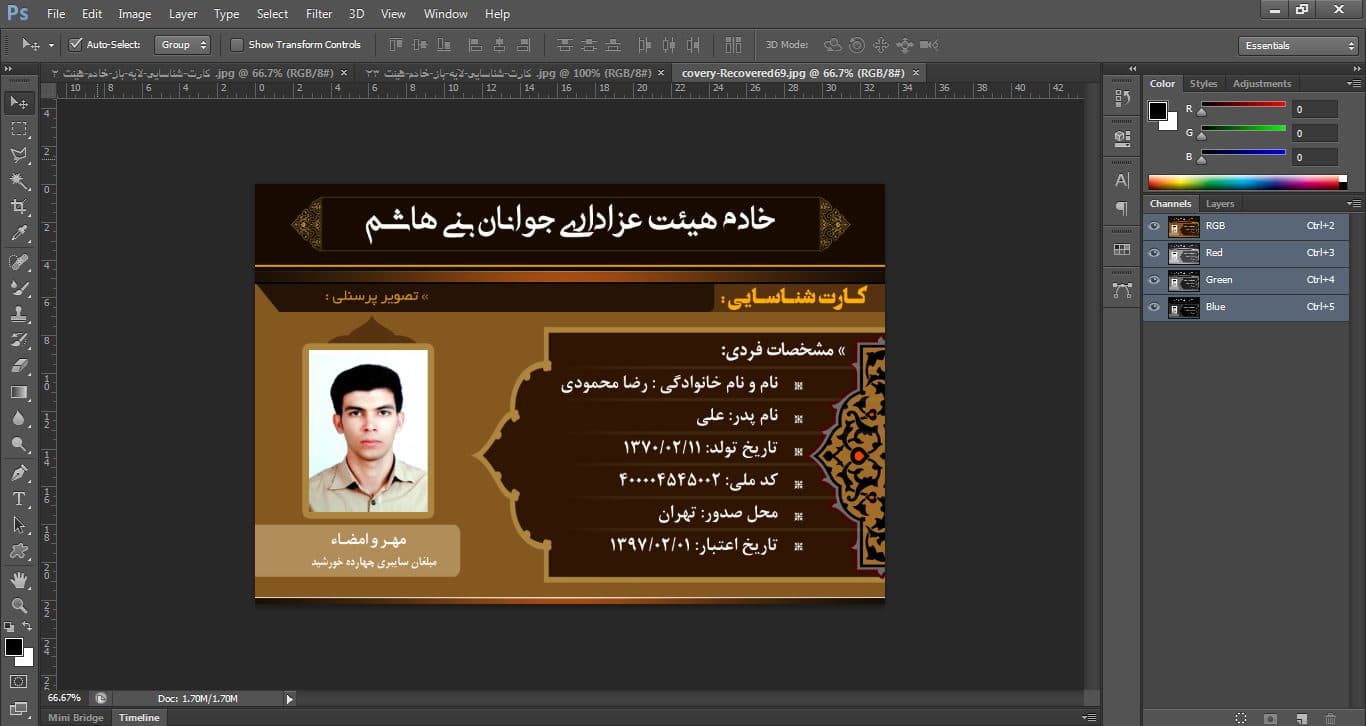The height and width of the screenshot is (726, 1366).
Task: Select the Eyedropper tool
Action: click(x=19, y=233)
